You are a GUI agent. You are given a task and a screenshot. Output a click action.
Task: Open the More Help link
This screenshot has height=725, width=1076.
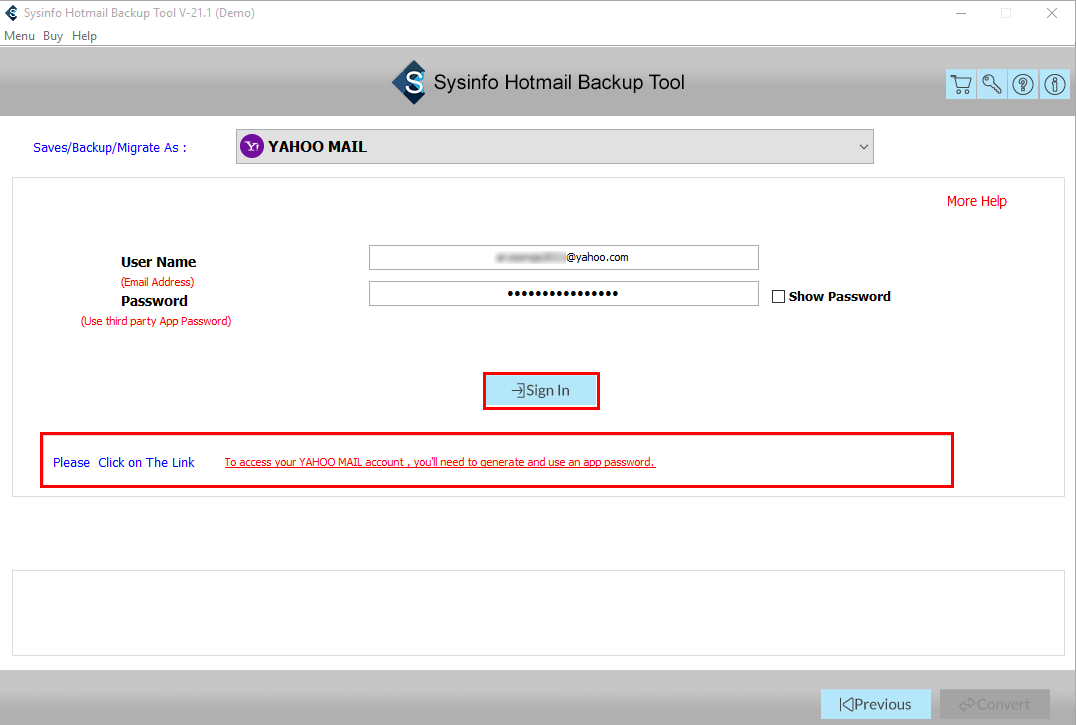click(x=976, y=201)
